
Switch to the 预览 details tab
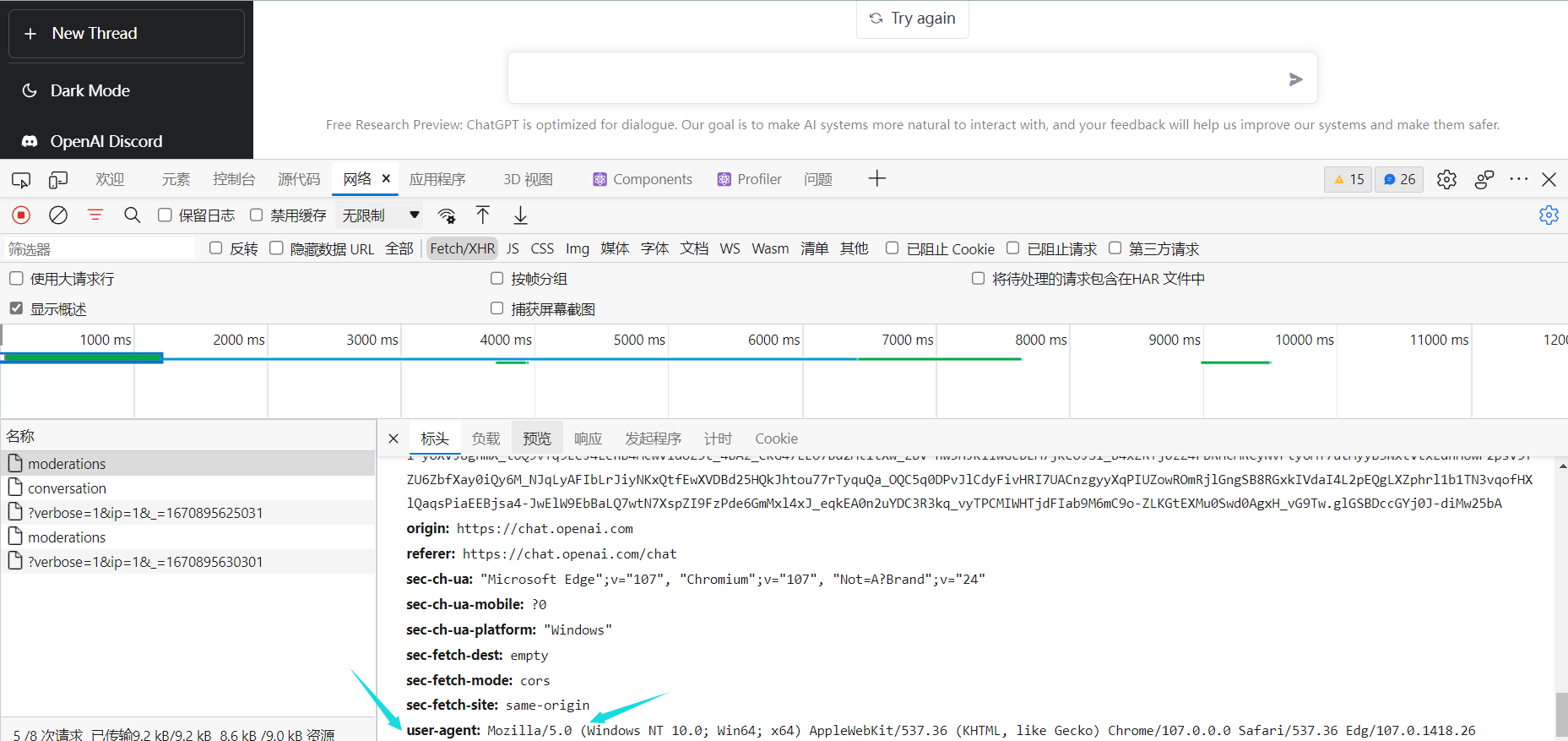537,439
